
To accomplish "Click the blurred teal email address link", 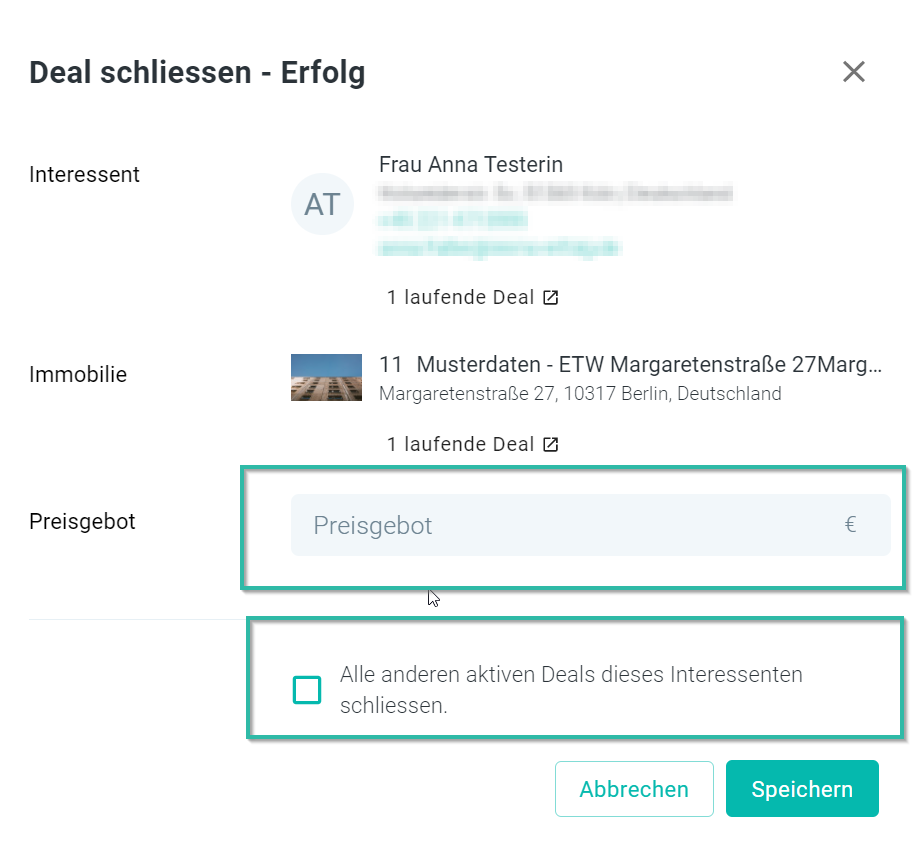I will (499, 248).
